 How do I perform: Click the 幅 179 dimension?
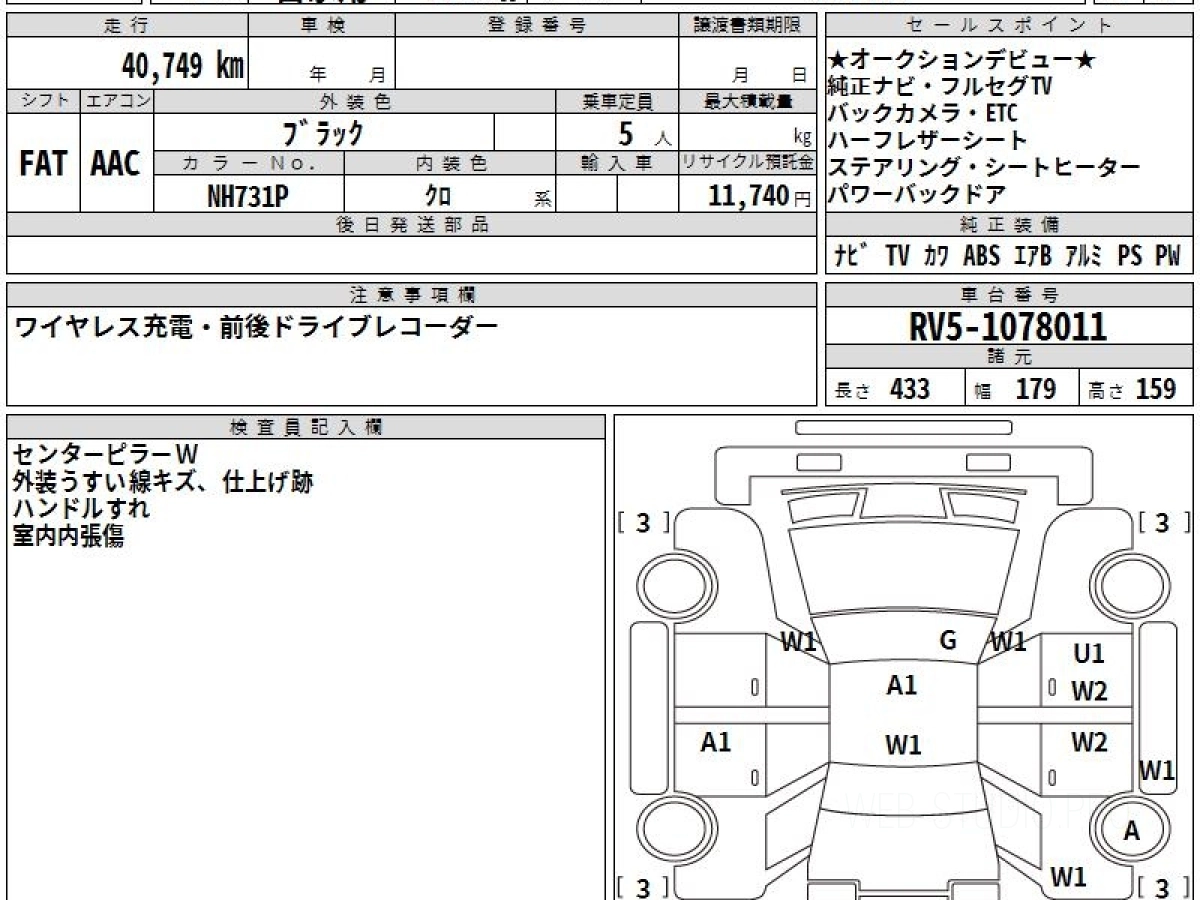click(1015, 389)
